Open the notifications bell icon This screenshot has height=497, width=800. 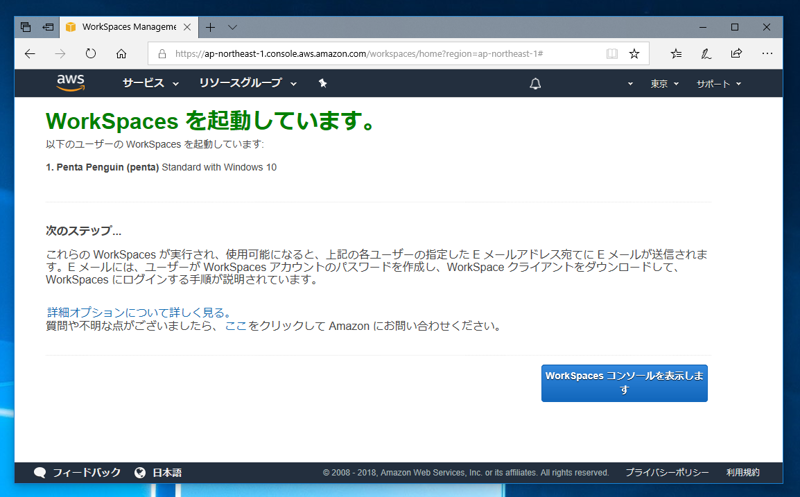coord(535,84)
